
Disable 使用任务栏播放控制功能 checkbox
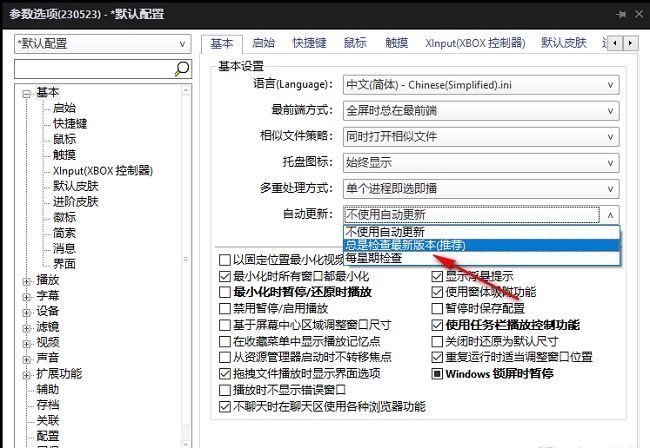(x=437, y=325)
